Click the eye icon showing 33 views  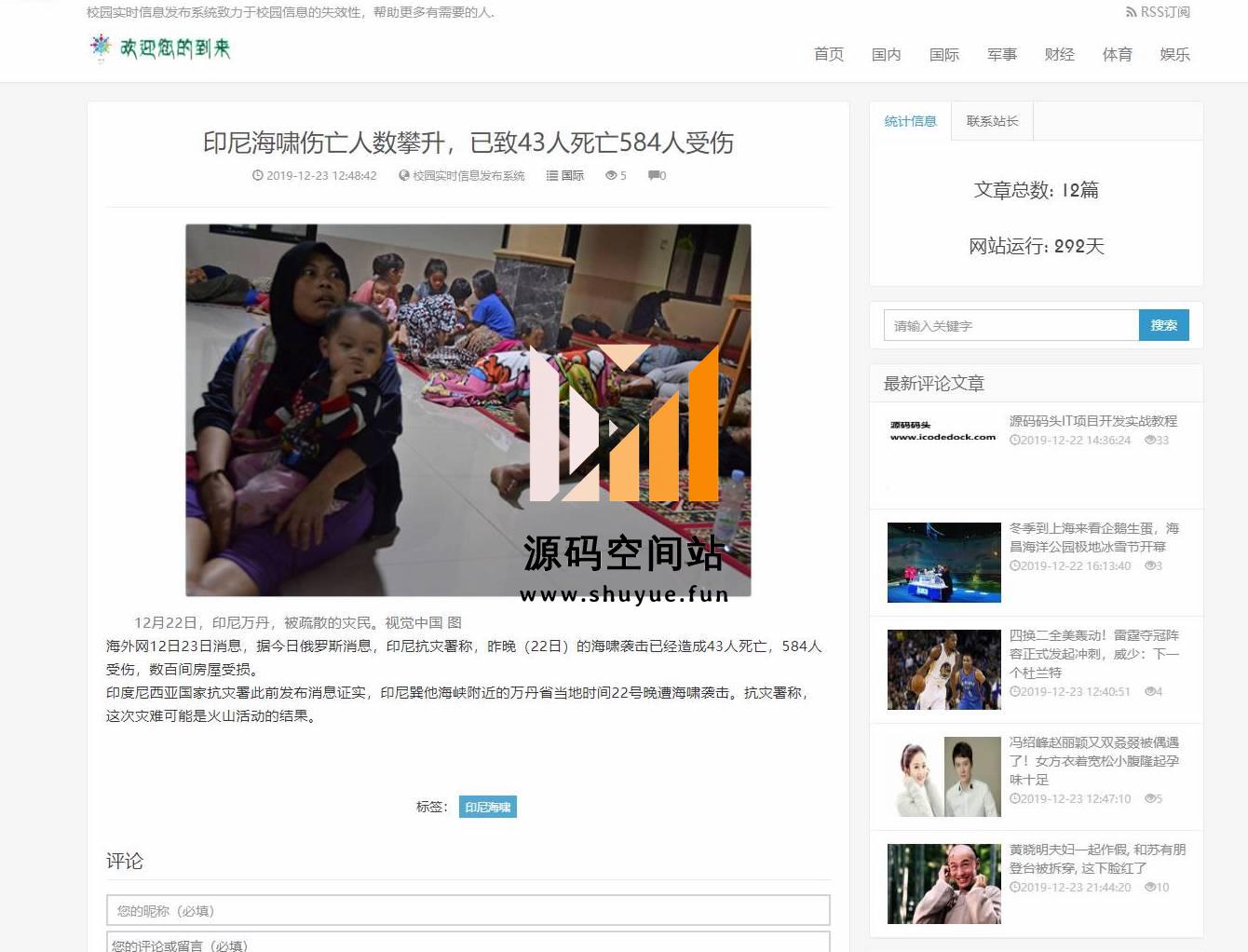[1150, 440]
